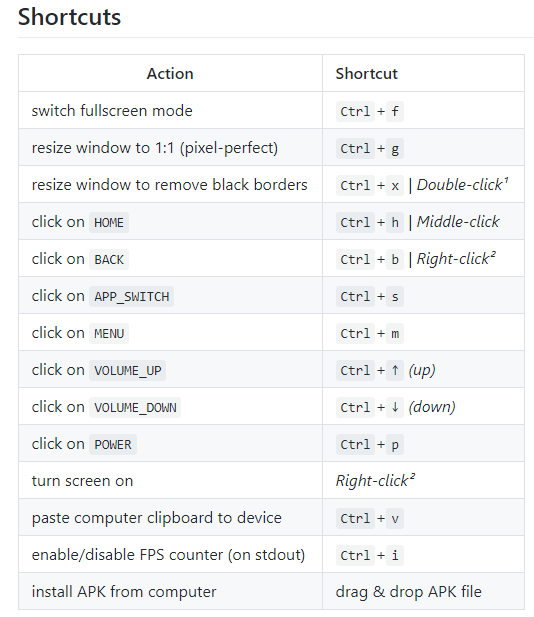Click the Middle-click italic text
Screen dimensions: 534x617
pos(458,222)
